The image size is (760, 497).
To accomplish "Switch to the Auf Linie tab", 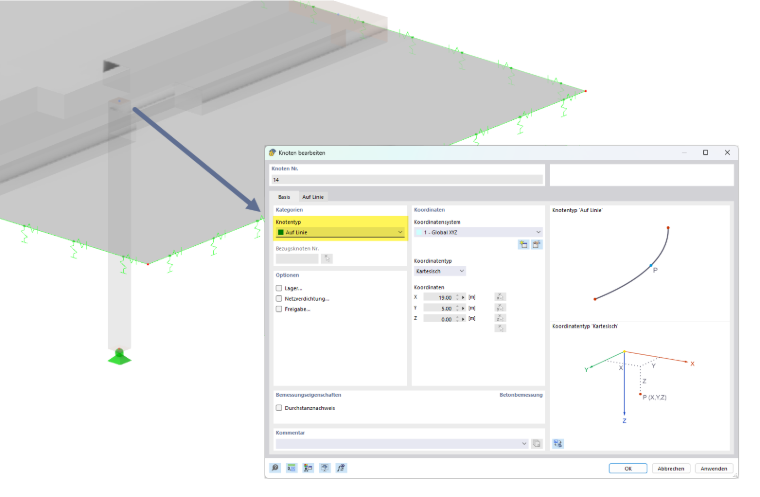I will 313,197.
